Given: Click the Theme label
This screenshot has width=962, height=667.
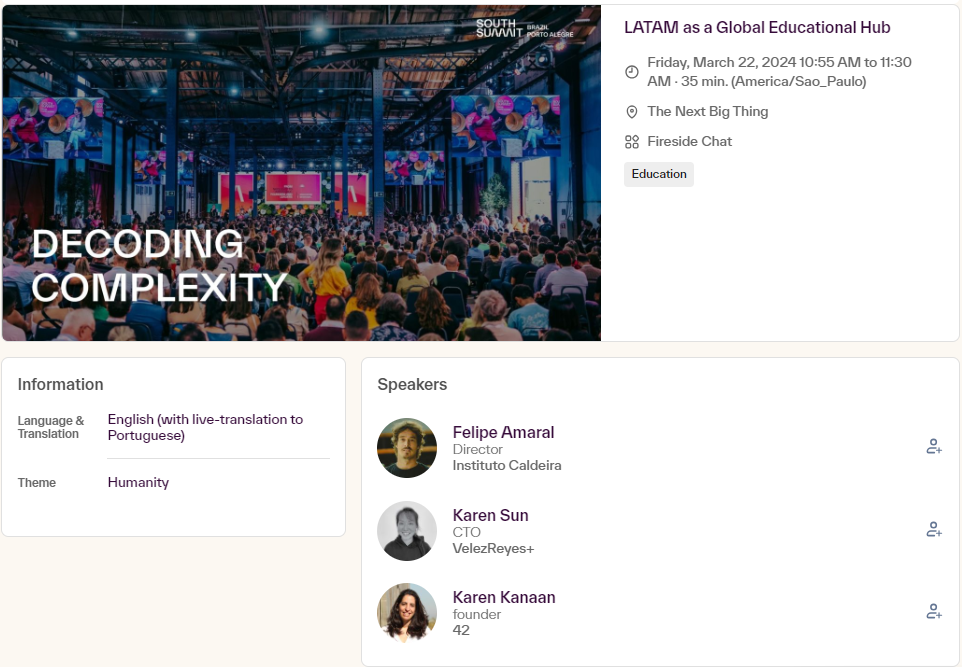Looking at the screenshot, I should [x=37, y=483].
